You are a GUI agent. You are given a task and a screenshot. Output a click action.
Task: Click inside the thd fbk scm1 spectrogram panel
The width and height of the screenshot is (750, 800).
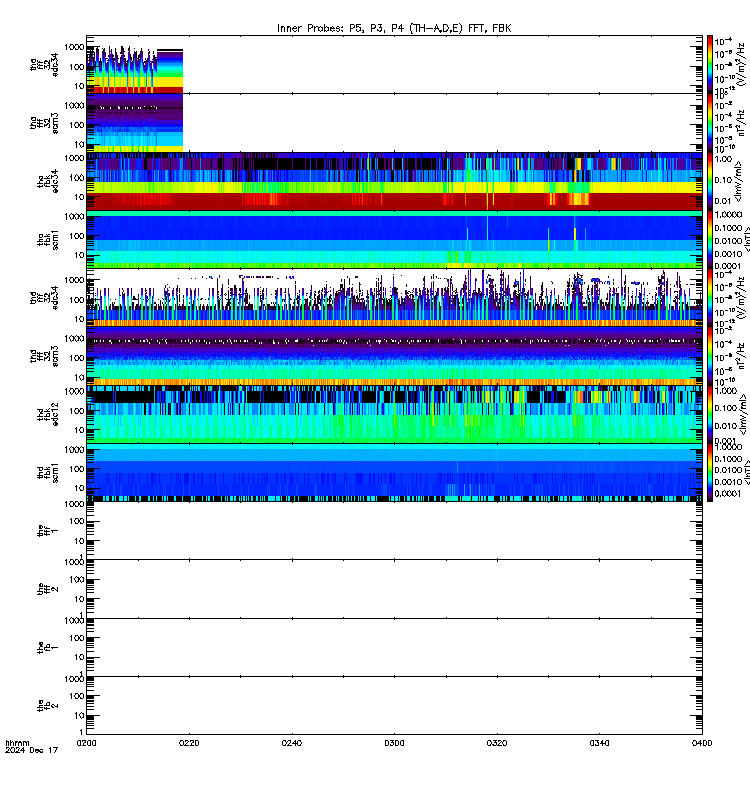tap(394, 473)
